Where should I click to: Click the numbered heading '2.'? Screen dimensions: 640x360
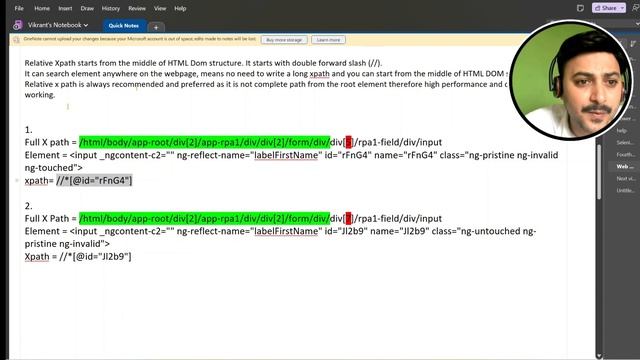point(28,206)
